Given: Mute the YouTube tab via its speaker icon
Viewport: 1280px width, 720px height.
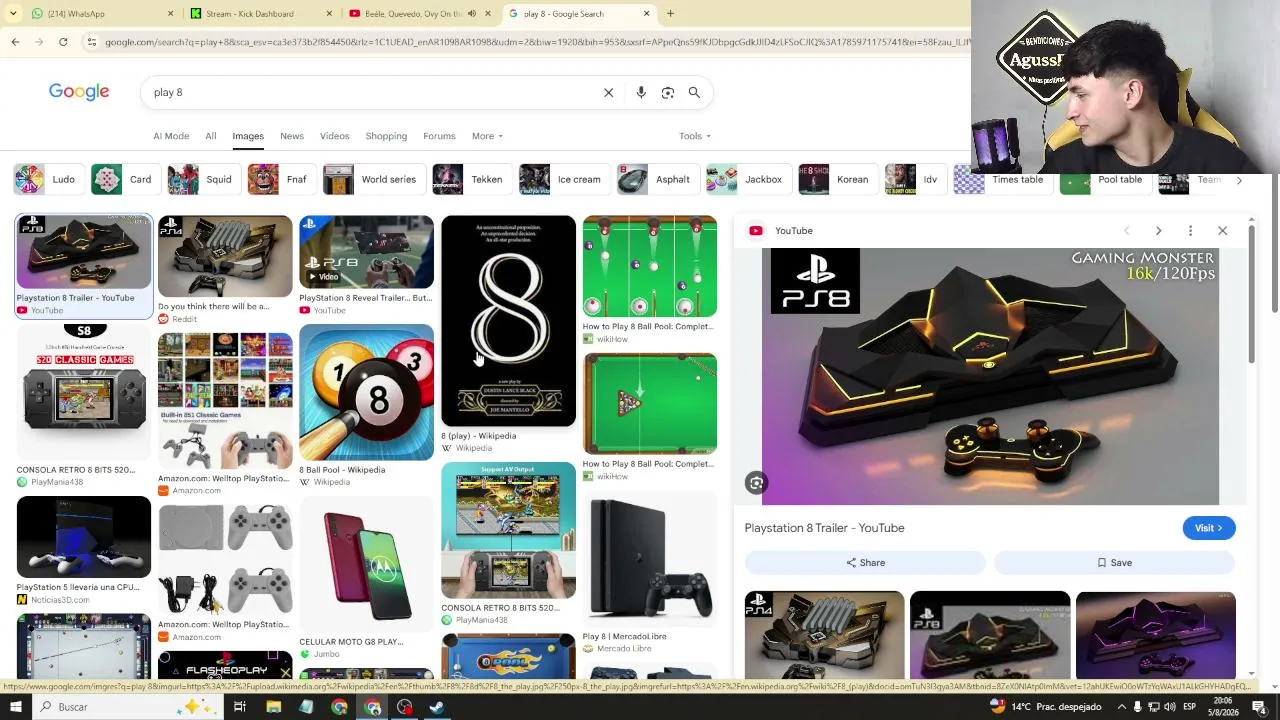Looking at the screenshot, I should pos(472,14).
